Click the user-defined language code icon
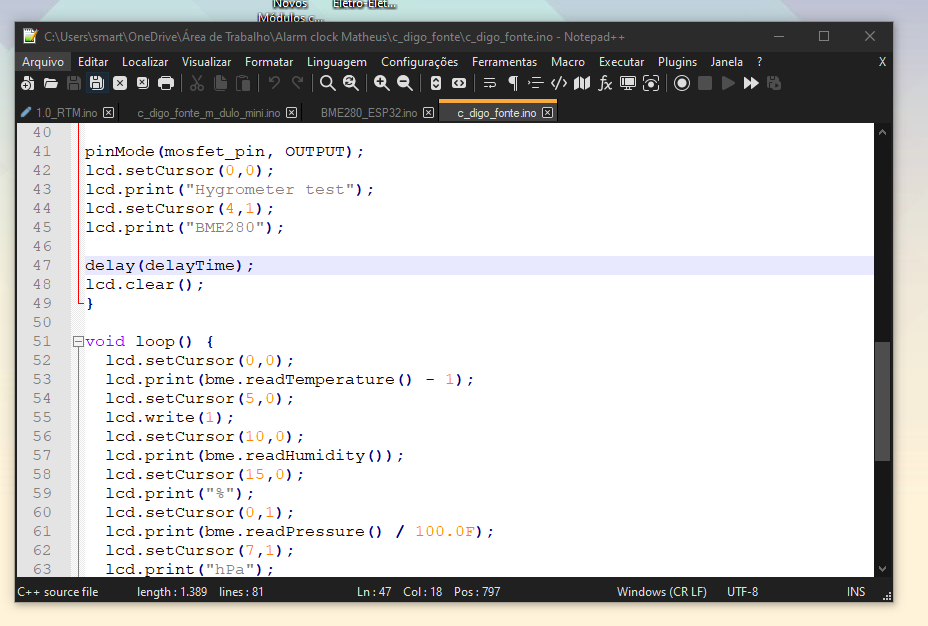This screenshot has height=626, width=928. pyautogui.click(x=559, y=83)
